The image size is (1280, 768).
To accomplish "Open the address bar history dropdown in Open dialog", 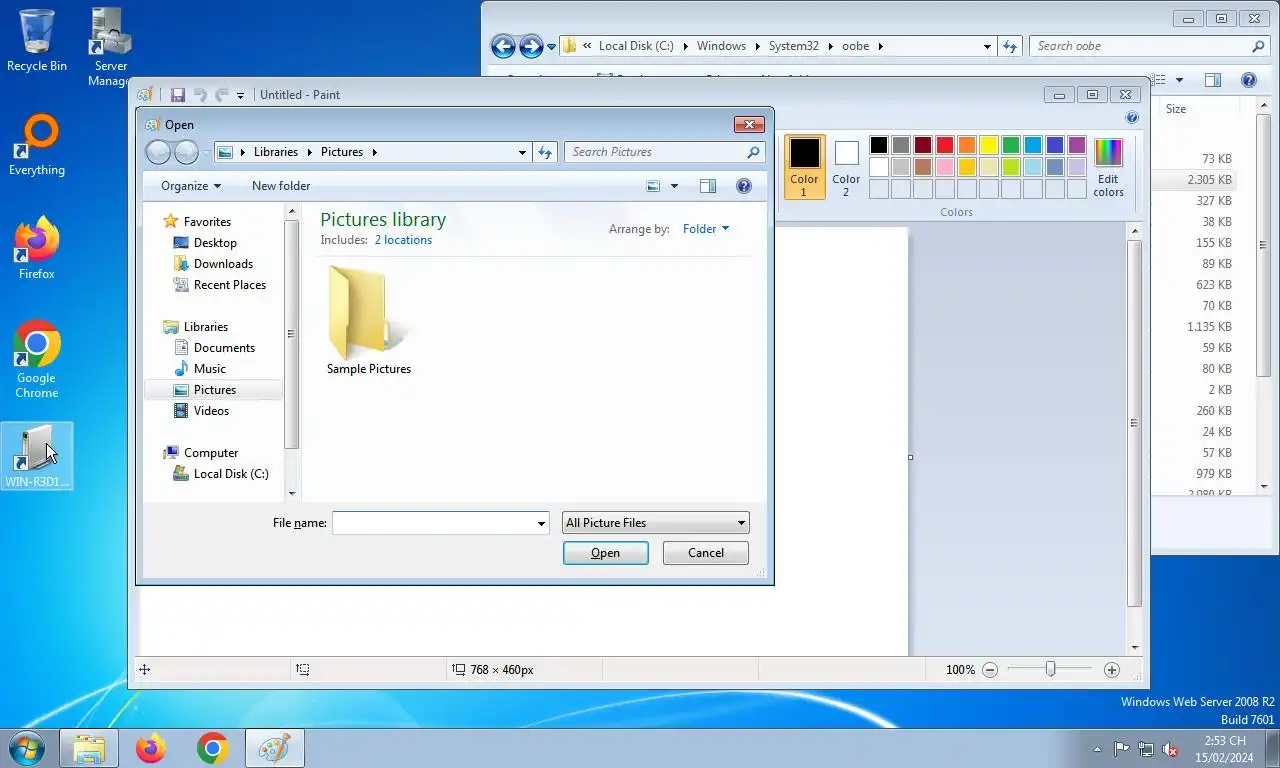I will pos(522,152).
